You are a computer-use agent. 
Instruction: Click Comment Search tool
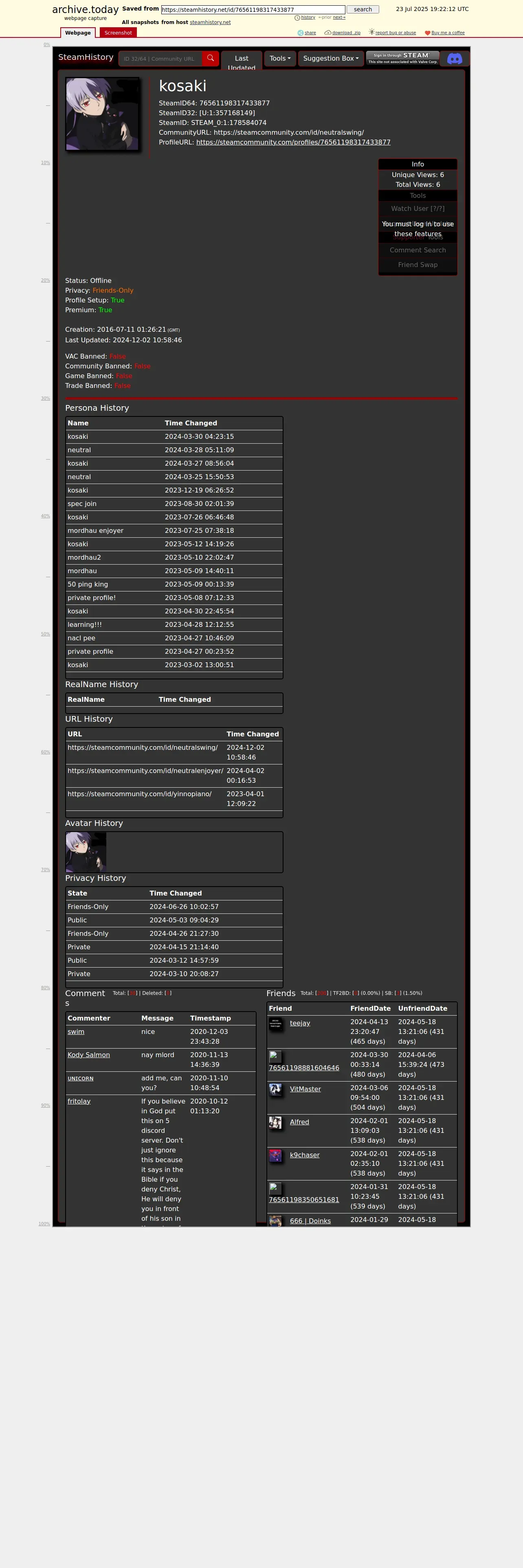click(418, 250)
